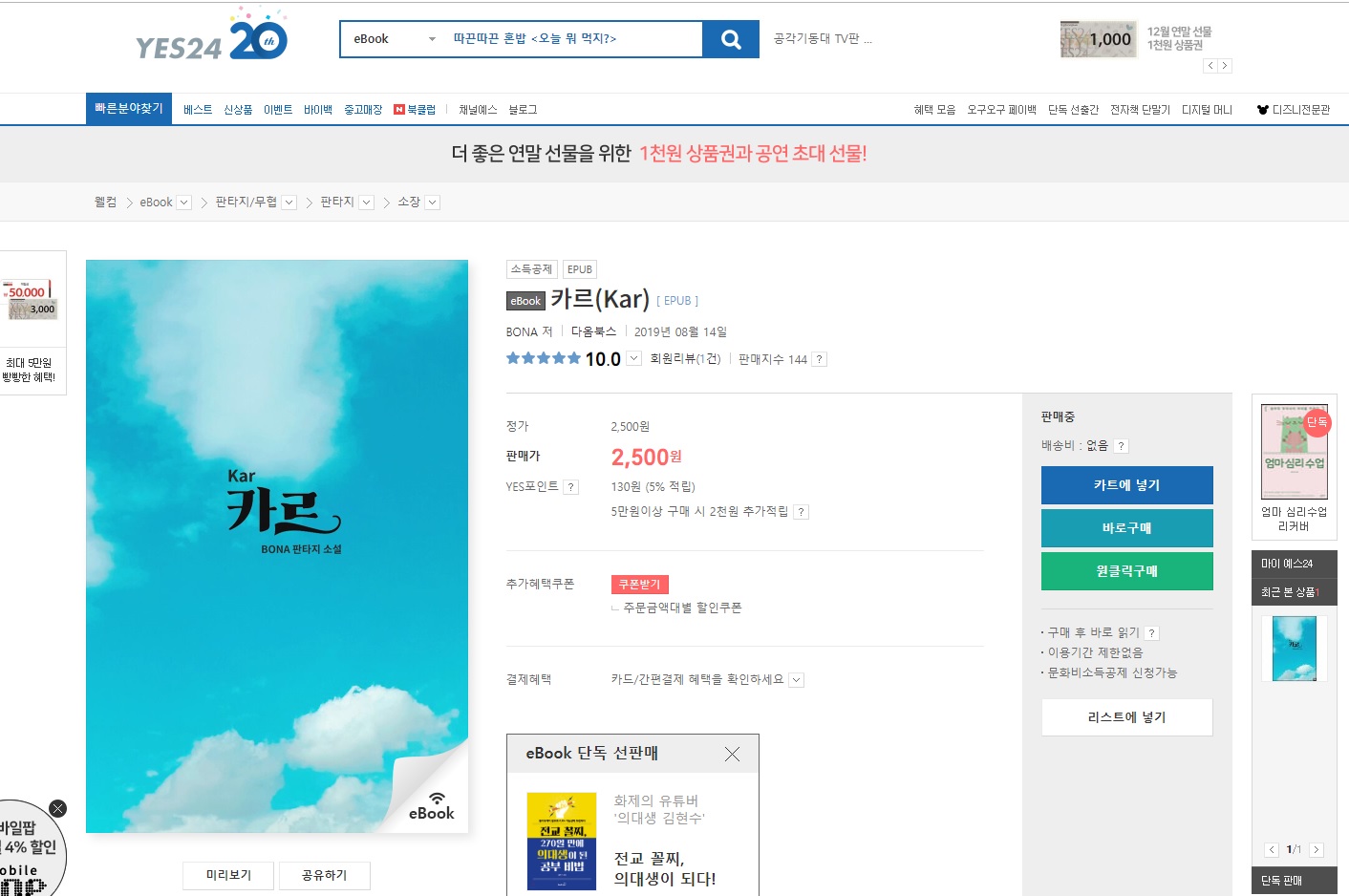The height and width of the screenshot is (896, 1349).
Task: Click the 바로구매 buy now button
Action: (x=1127, y=528)
